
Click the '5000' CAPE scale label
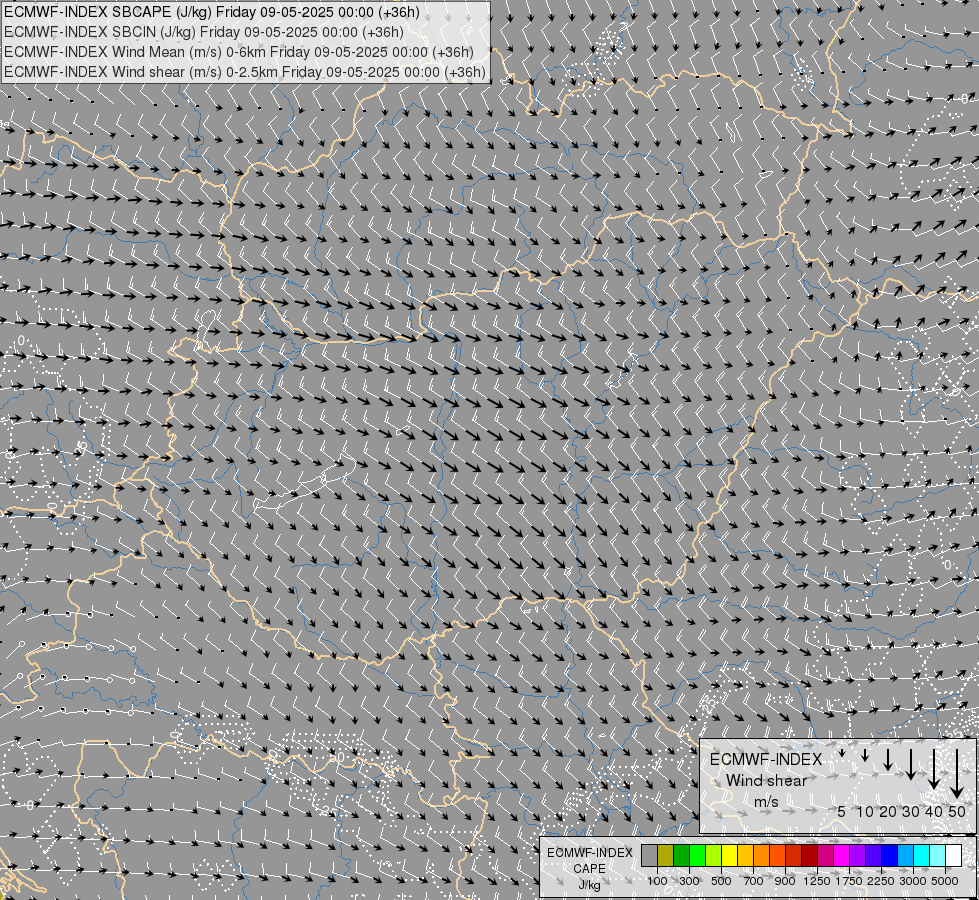point(945,881)
